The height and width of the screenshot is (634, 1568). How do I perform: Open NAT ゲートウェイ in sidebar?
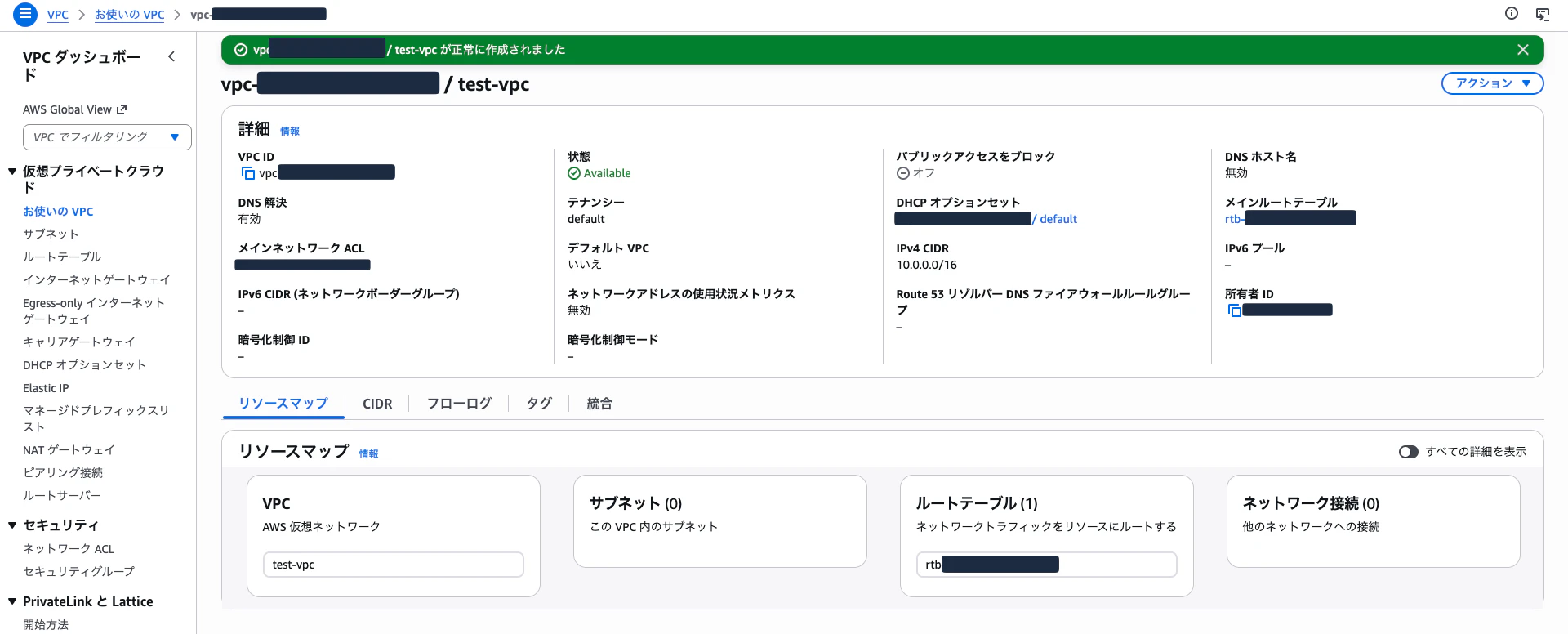point(69,450)
